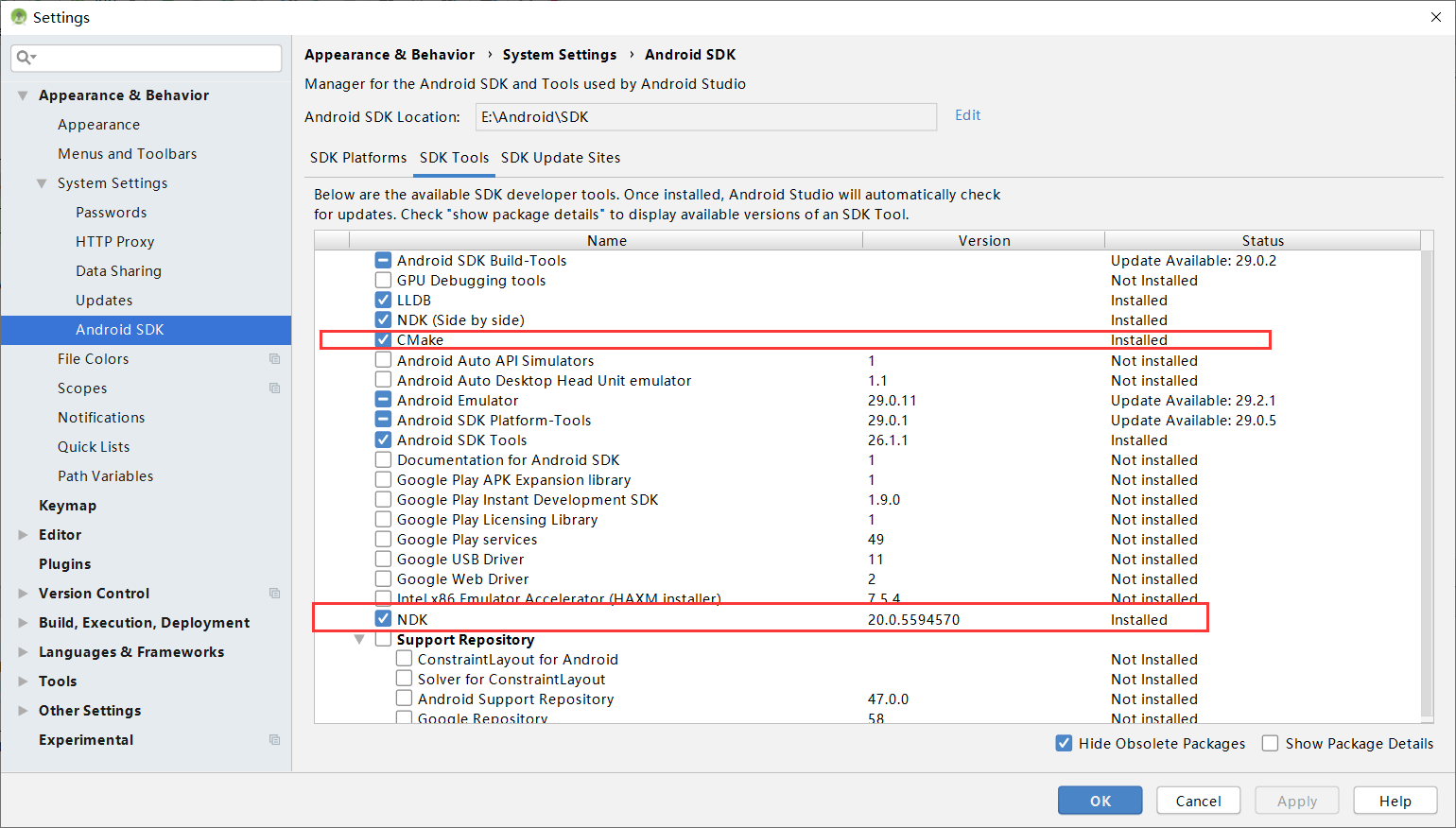Sort the table by Status column header
The width and height of the screenshot is (1456, 828).
click(x=1262, y=241)
